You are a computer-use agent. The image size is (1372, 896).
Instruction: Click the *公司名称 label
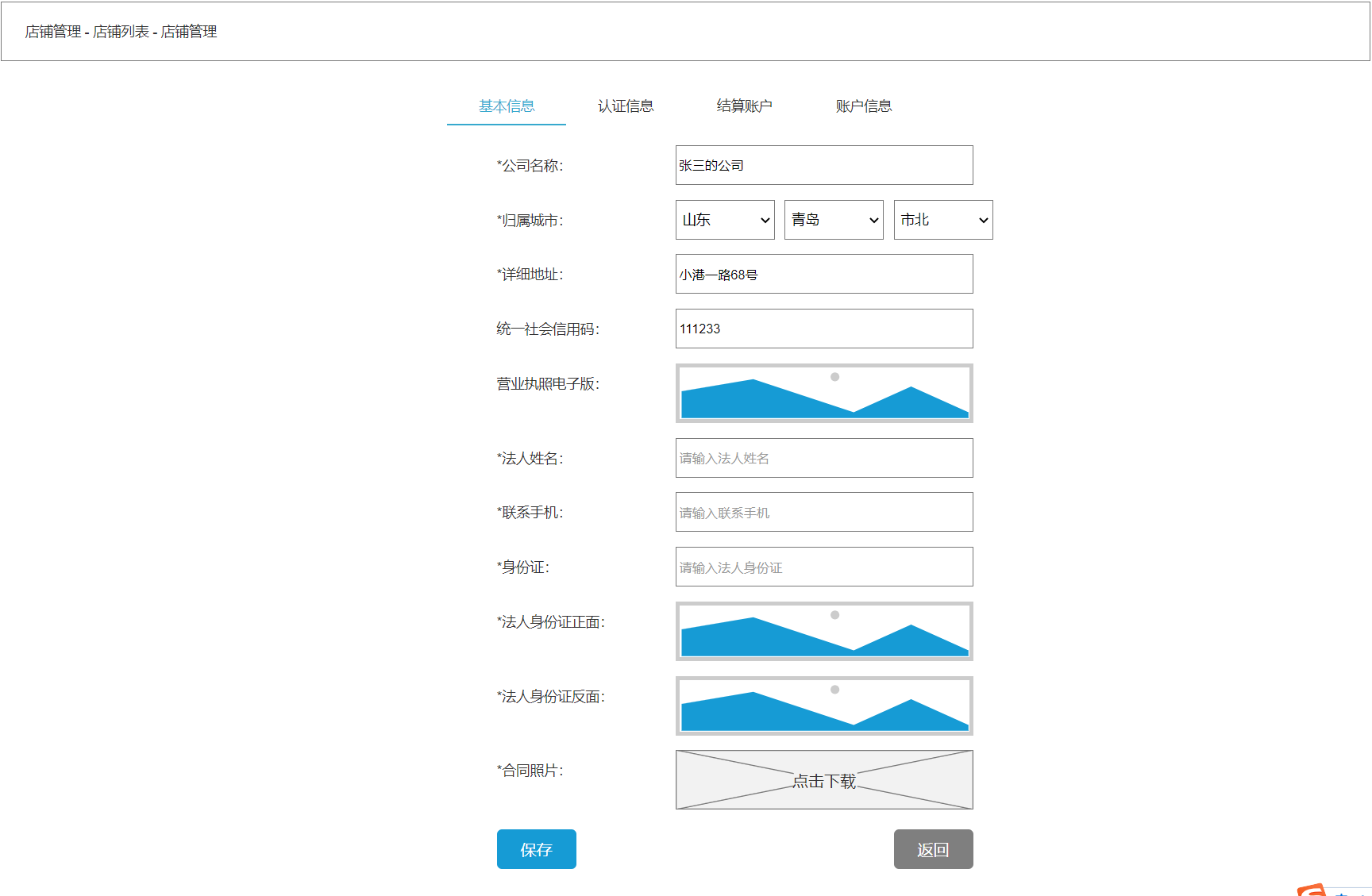[530, 166]
